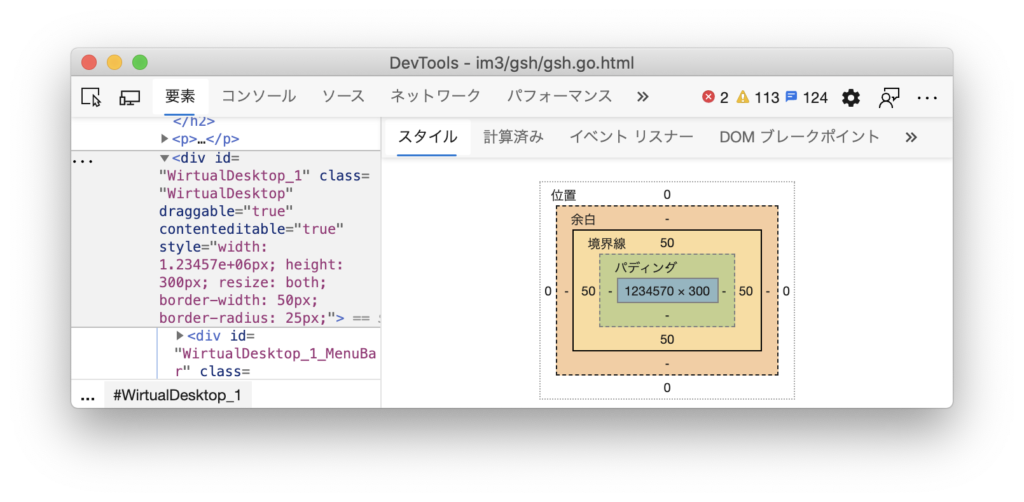Switch to the コンソール tab
The height and width of the screenshot is (502, 1024).
258,96
